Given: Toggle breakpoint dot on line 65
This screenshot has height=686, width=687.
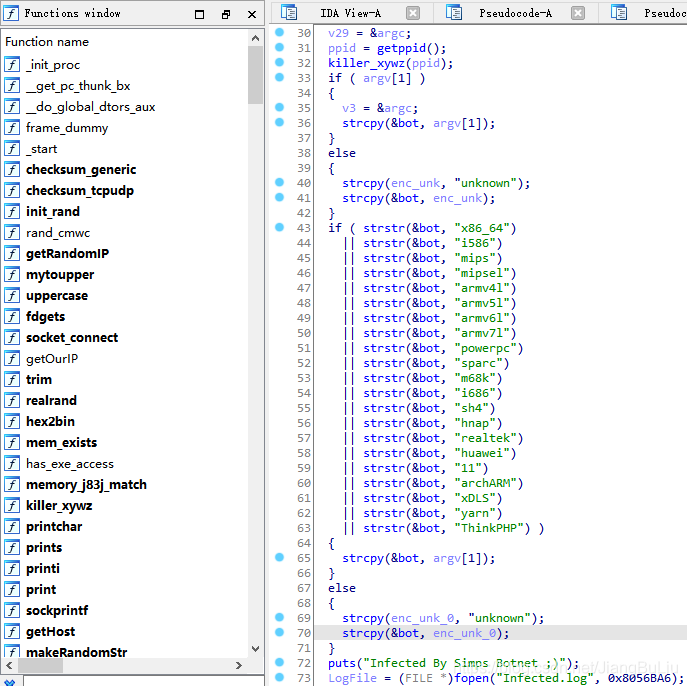Looking at the screenshot, I should (280, 557).
